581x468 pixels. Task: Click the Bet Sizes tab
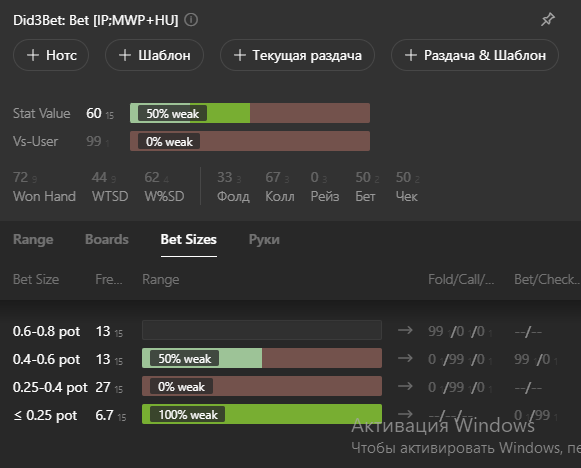[x=189, y=239]
